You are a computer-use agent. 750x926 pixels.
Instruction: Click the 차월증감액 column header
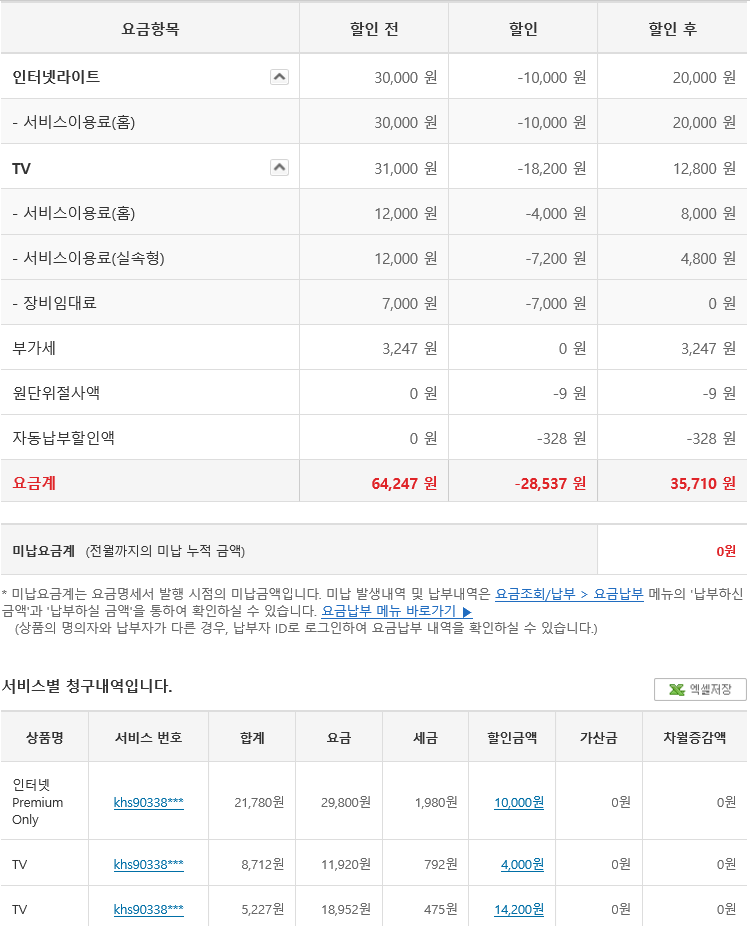tap(694, 738)
